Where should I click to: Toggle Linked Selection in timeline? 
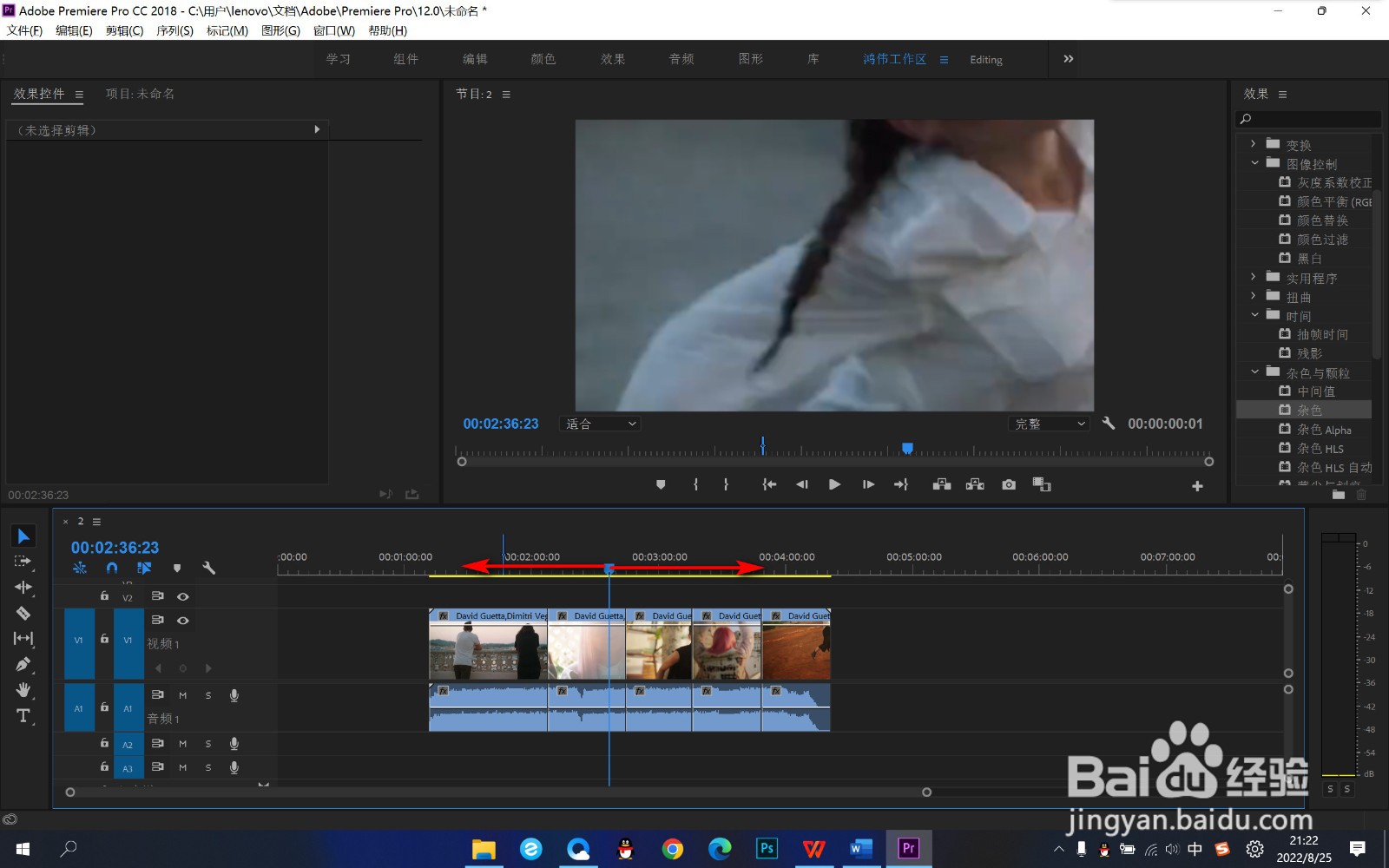(x=144, y=568)
